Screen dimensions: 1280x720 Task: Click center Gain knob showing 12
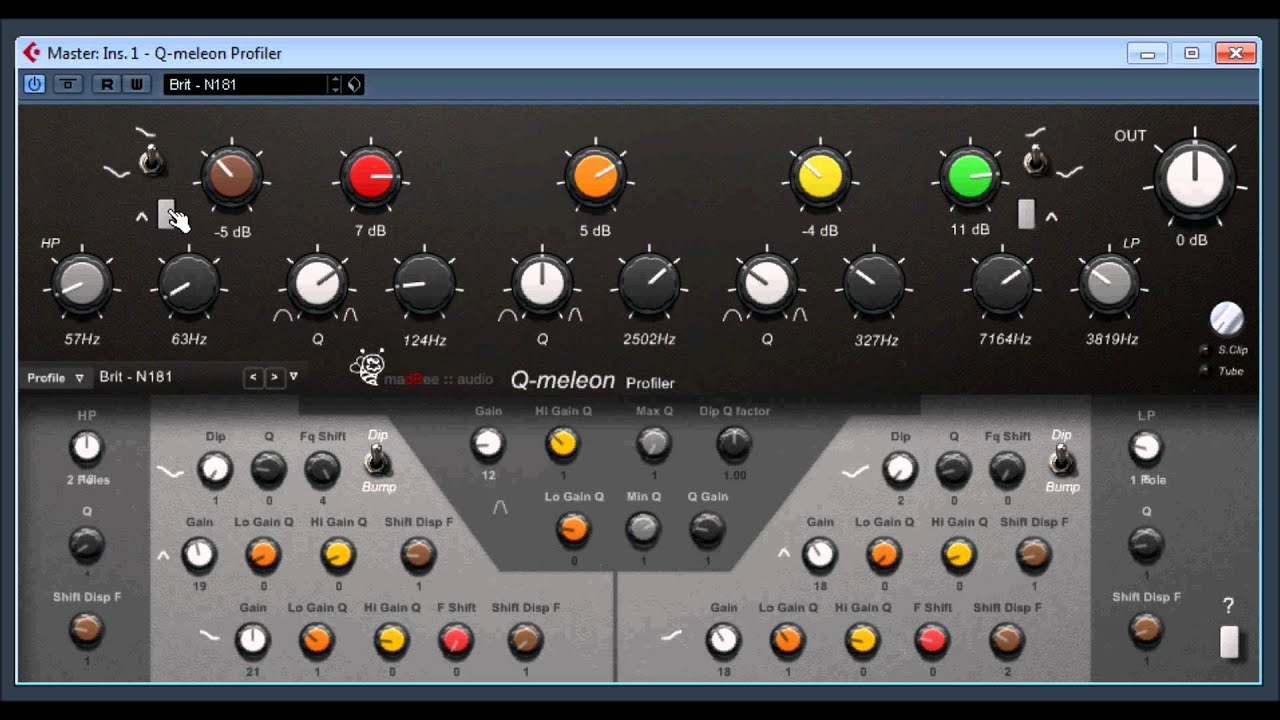click(488, 443)
